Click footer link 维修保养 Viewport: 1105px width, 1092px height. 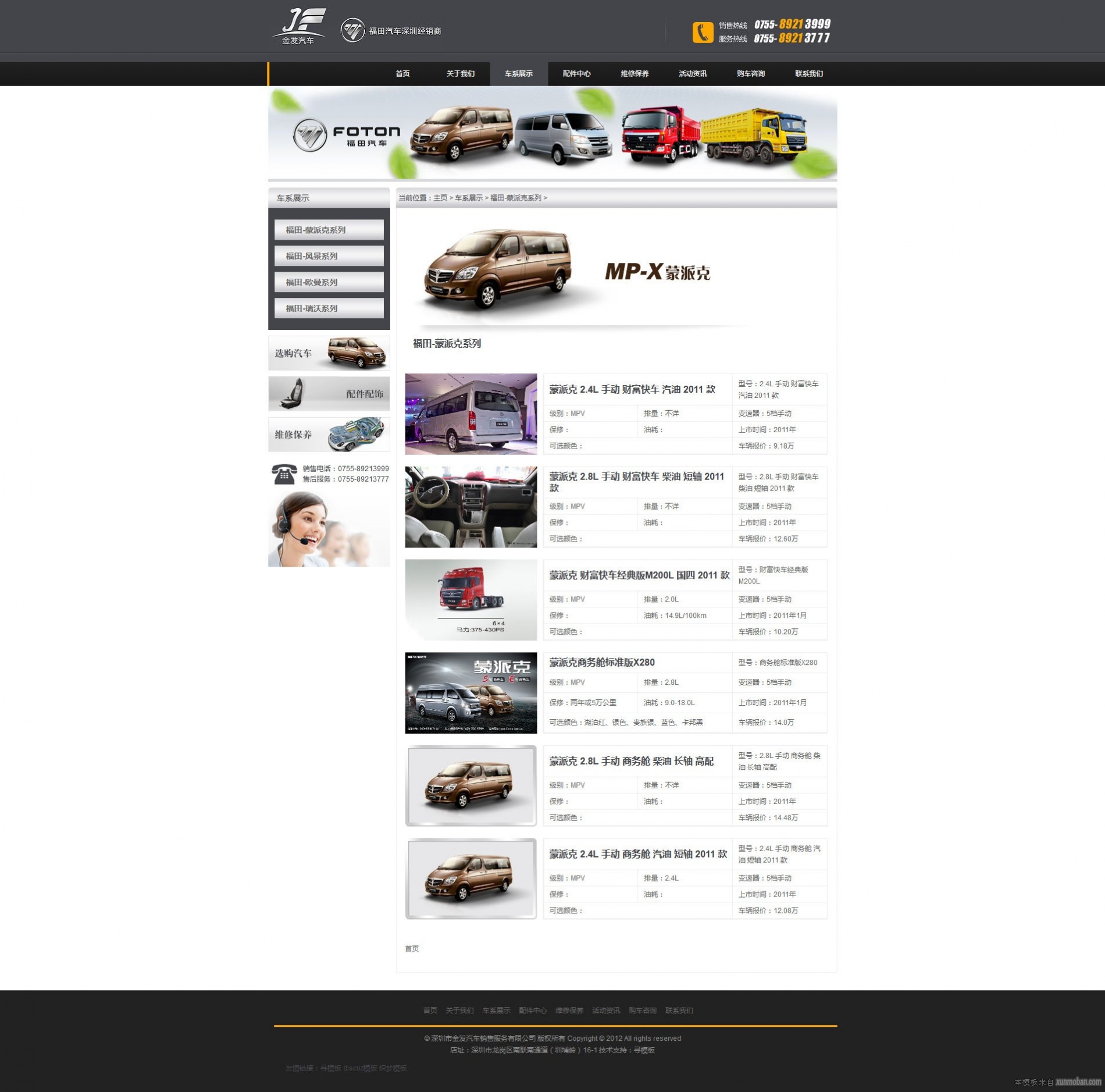tap(569, 1011)
